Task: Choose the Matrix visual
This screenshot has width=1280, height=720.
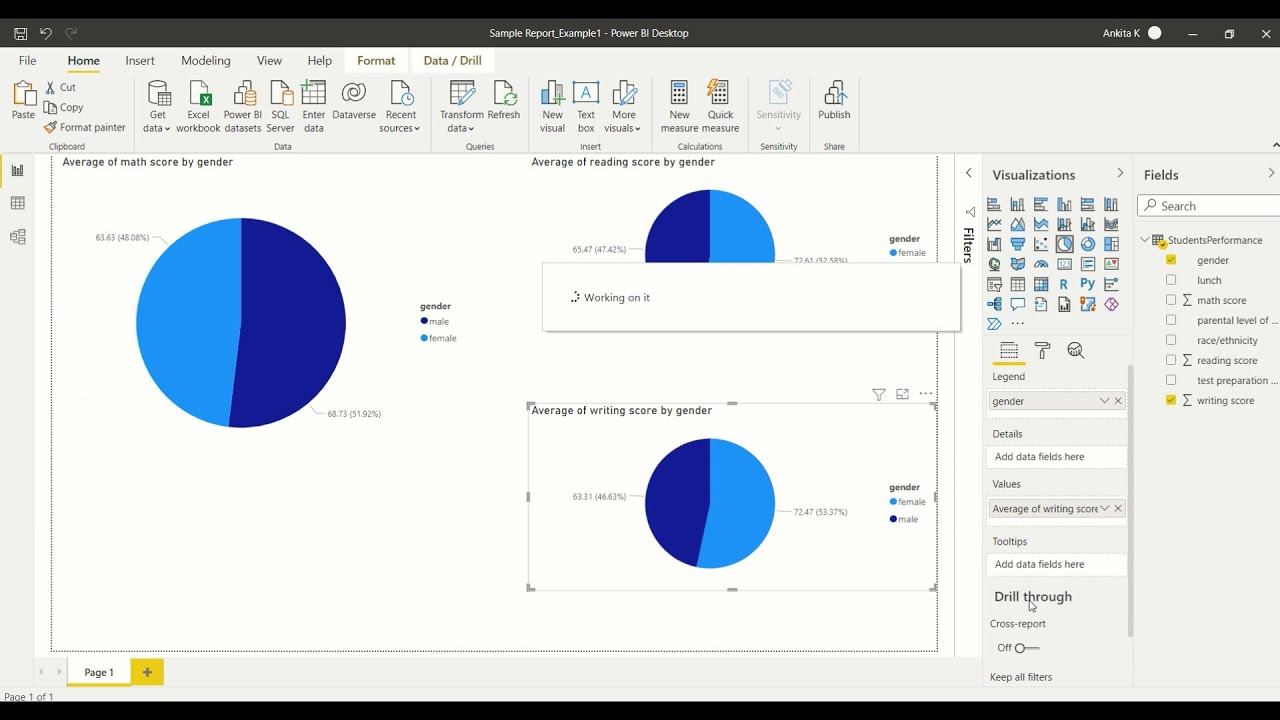Action: tap(1041, 284)
